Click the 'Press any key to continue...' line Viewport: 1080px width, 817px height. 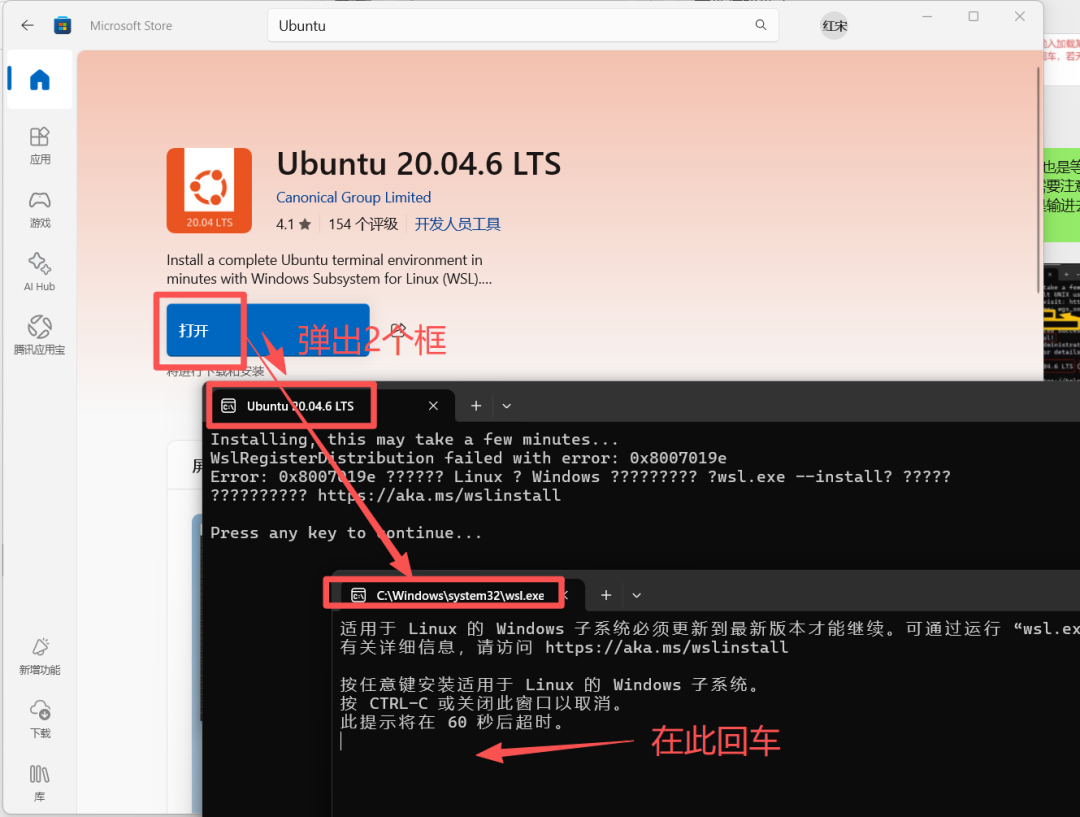click(x=346, y=532)
